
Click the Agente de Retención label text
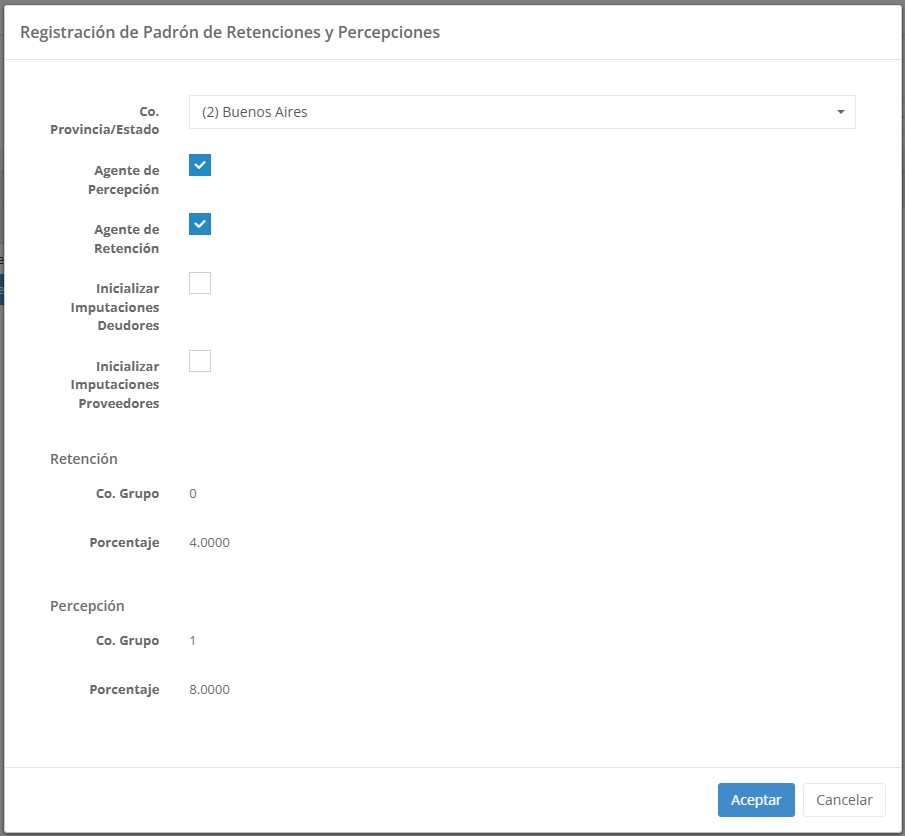pyautogui.click(x=126, y=239)
